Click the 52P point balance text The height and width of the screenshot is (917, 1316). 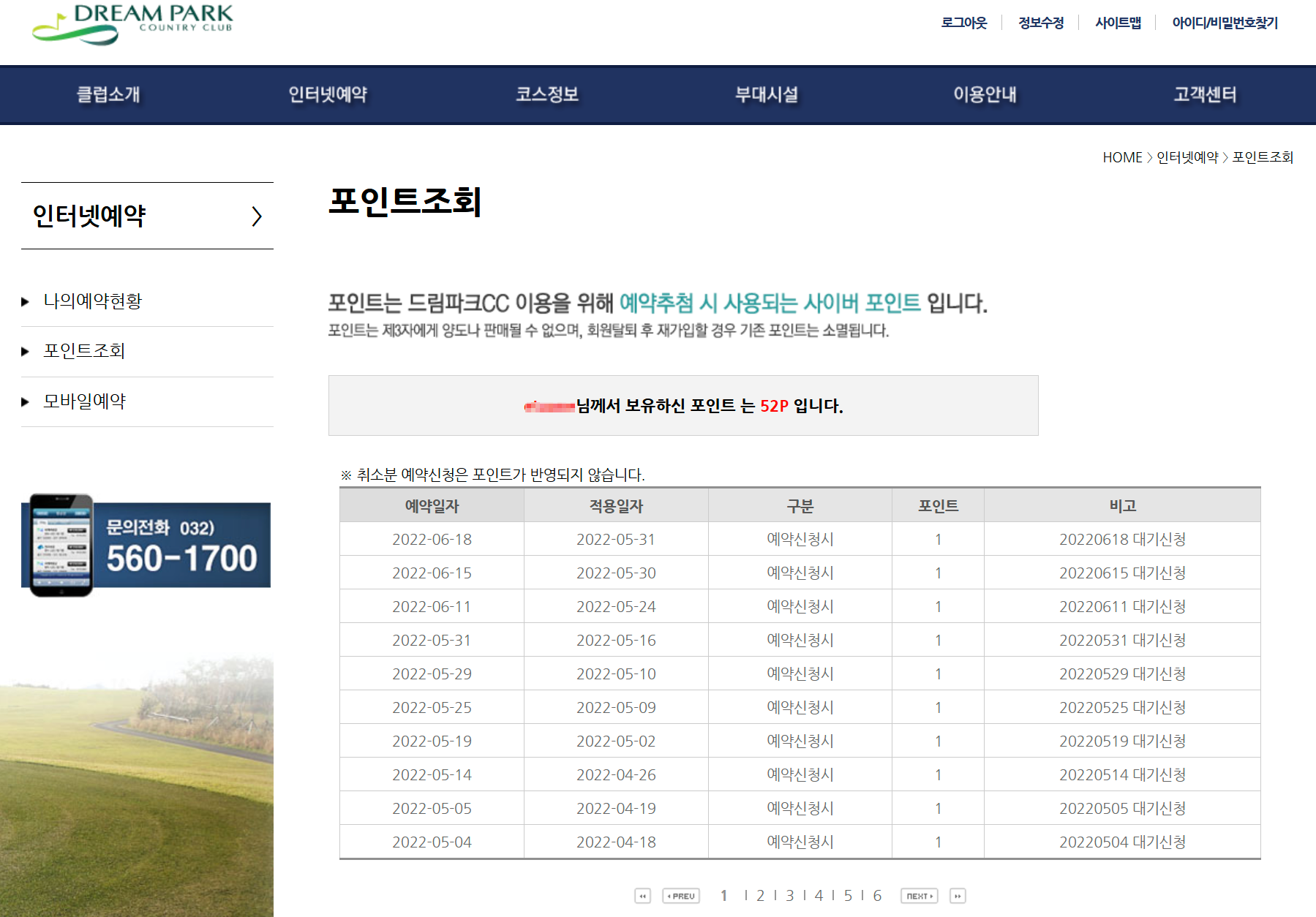click(x=774, y=406)
